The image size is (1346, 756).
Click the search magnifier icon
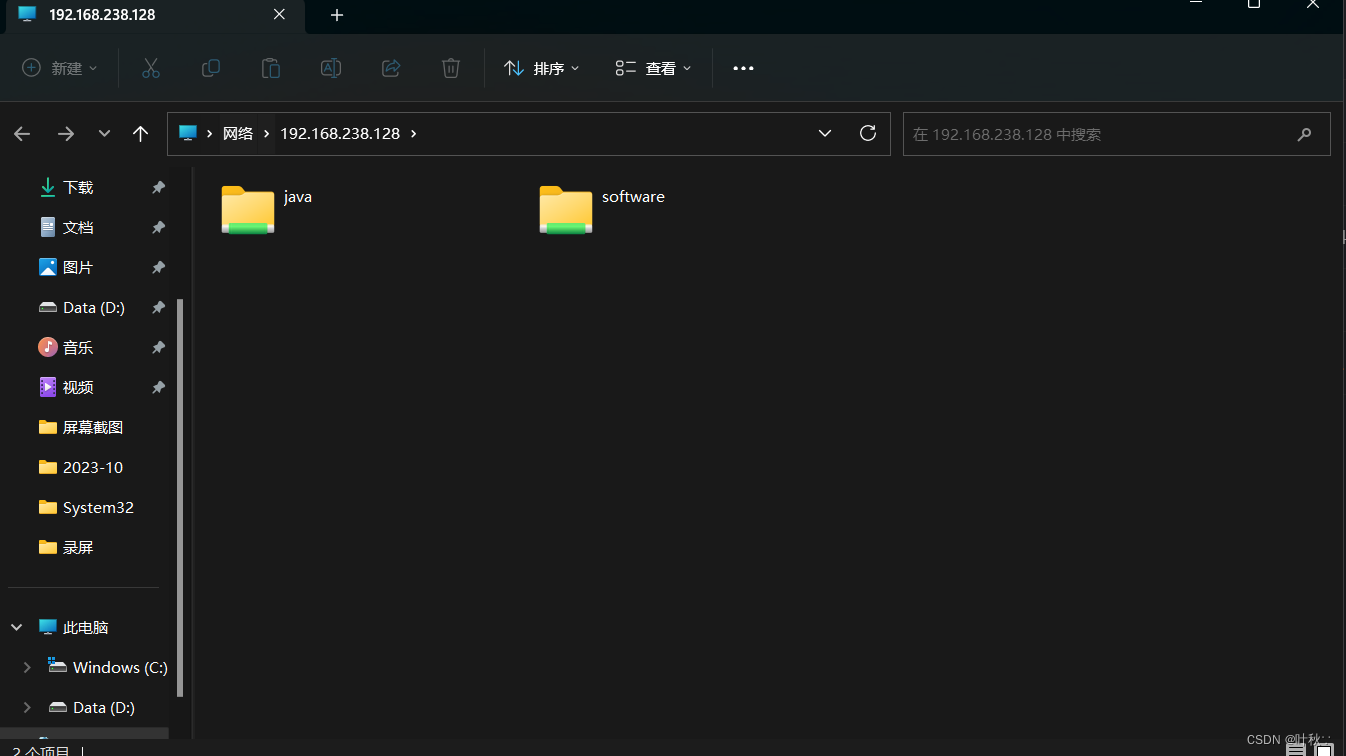pos(1304,134)
